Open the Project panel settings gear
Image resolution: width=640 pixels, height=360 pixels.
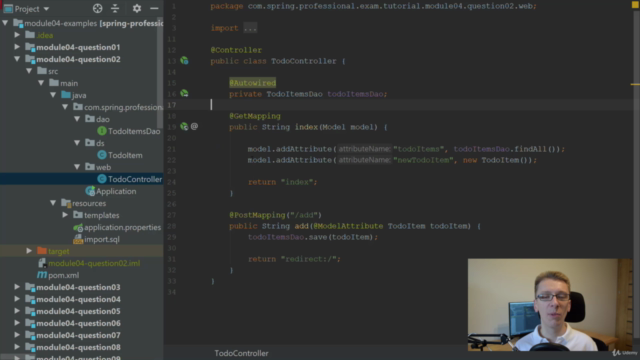[x=137, y=8]
